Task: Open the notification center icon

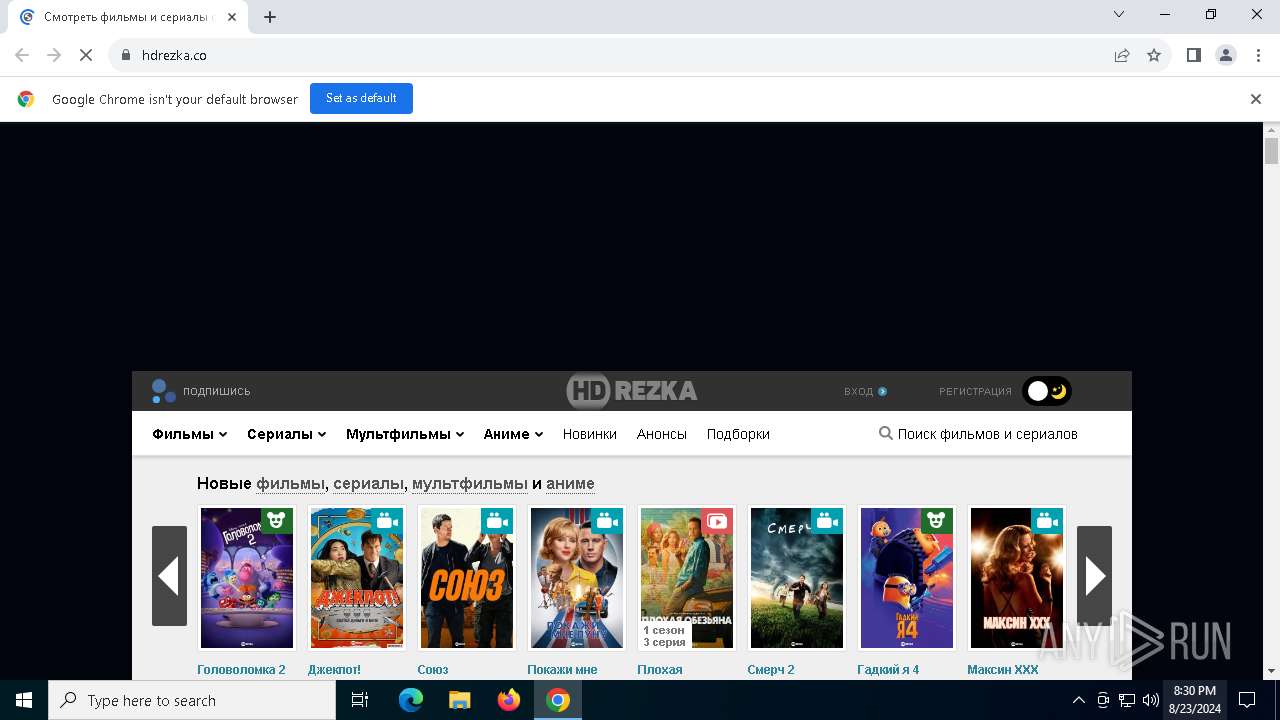Action: pyautogui.click(x=1247, y=700)
